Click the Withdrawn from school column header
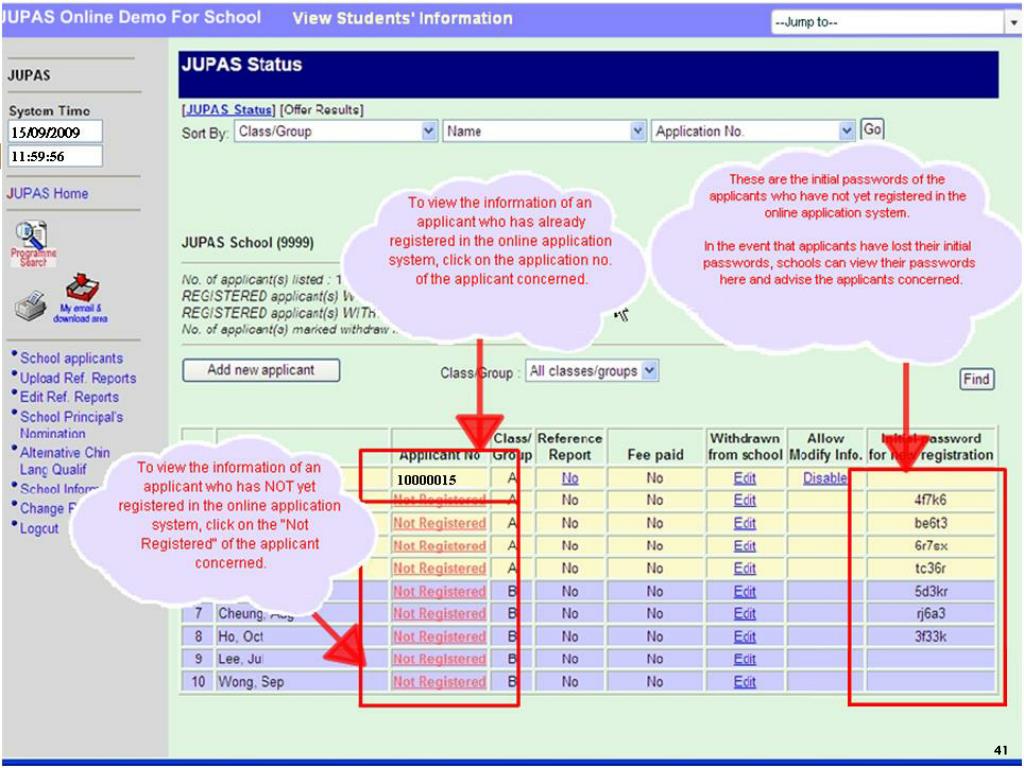 pyautogui.click(x=745, y=447)
